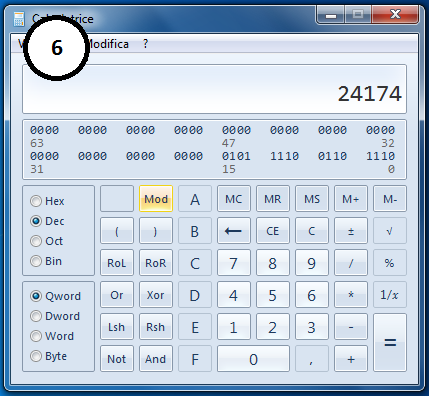Click bit group 0101 in binary display

tap(236, 156)
